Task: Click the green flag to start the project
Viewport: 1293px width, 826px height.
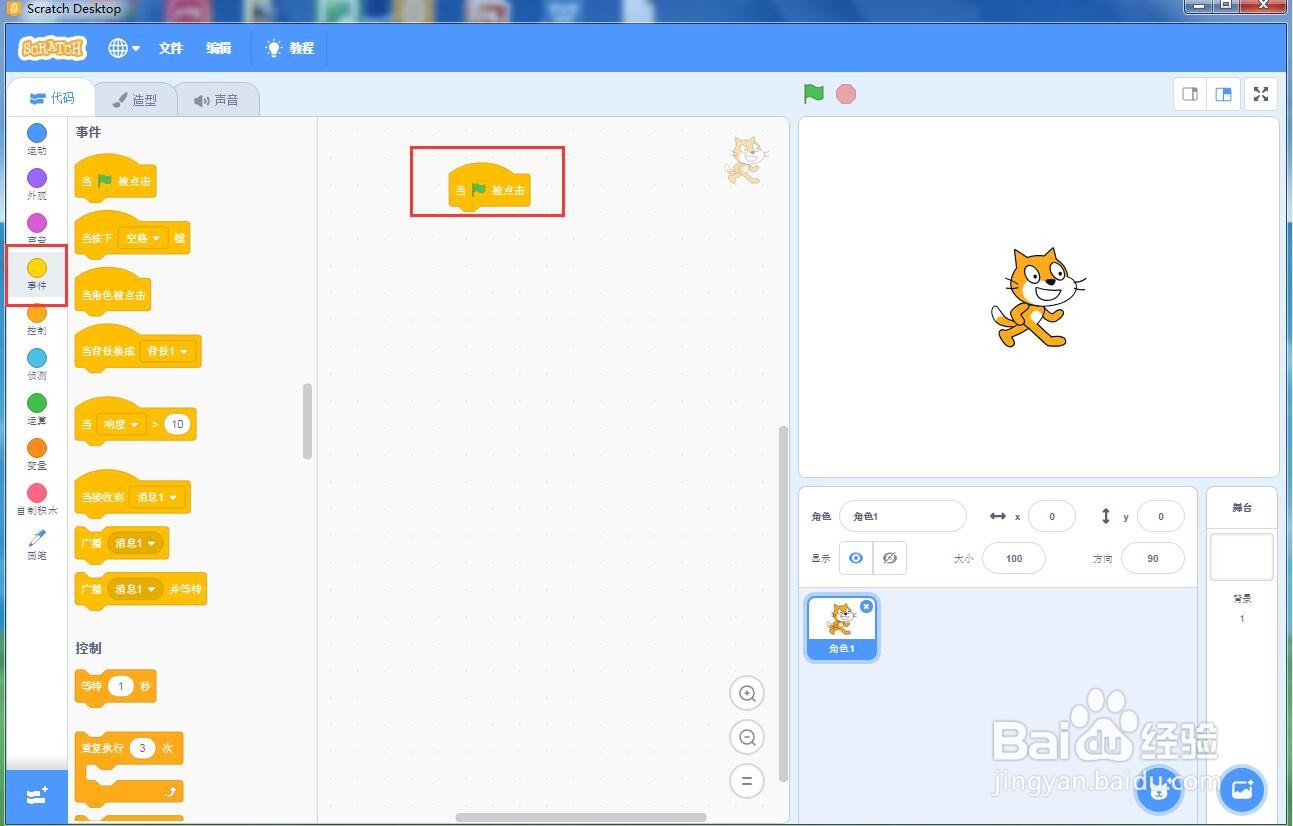Action: click(812, 93)
